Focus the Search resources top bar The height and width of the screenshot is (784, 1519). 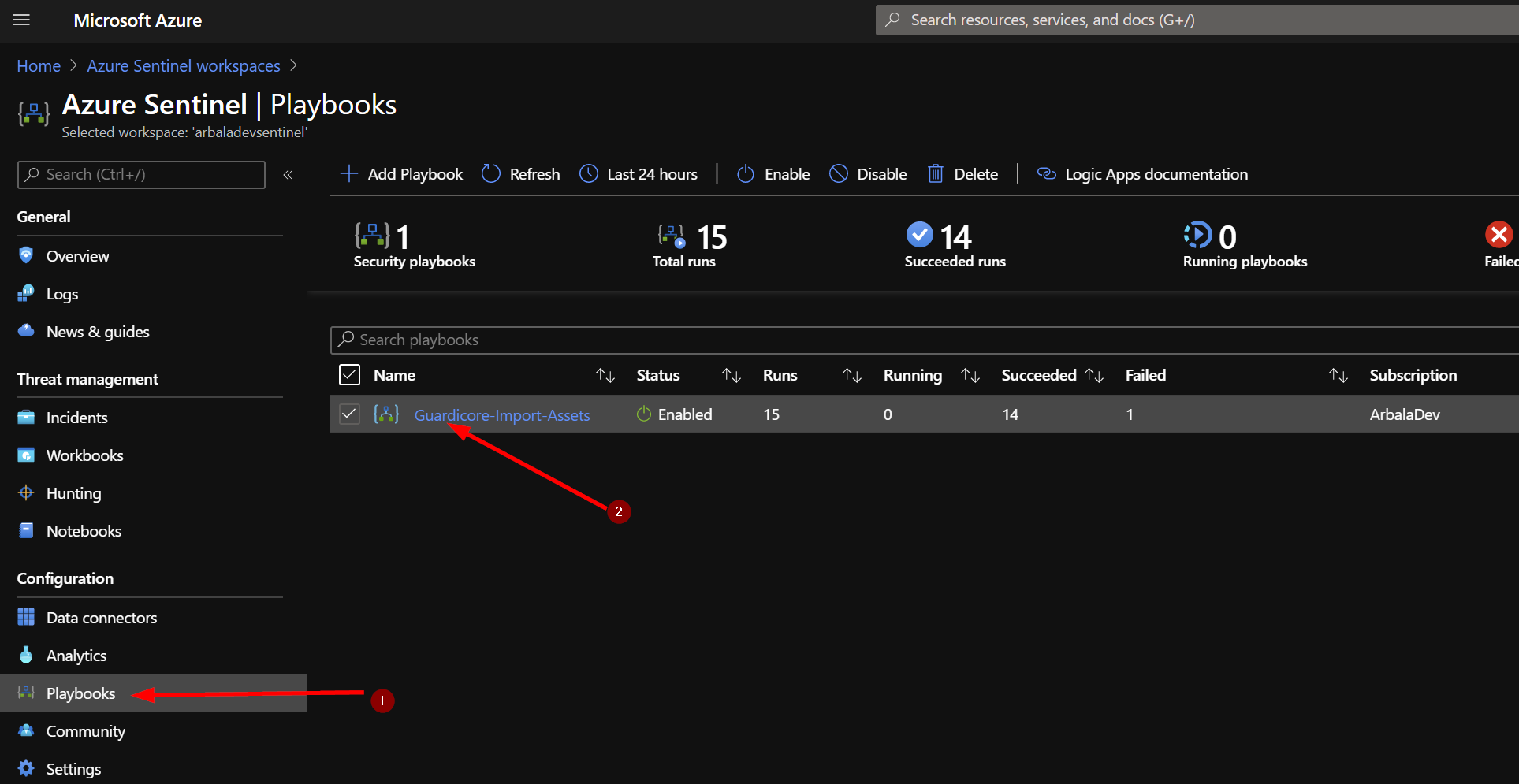click(1197, 20)
